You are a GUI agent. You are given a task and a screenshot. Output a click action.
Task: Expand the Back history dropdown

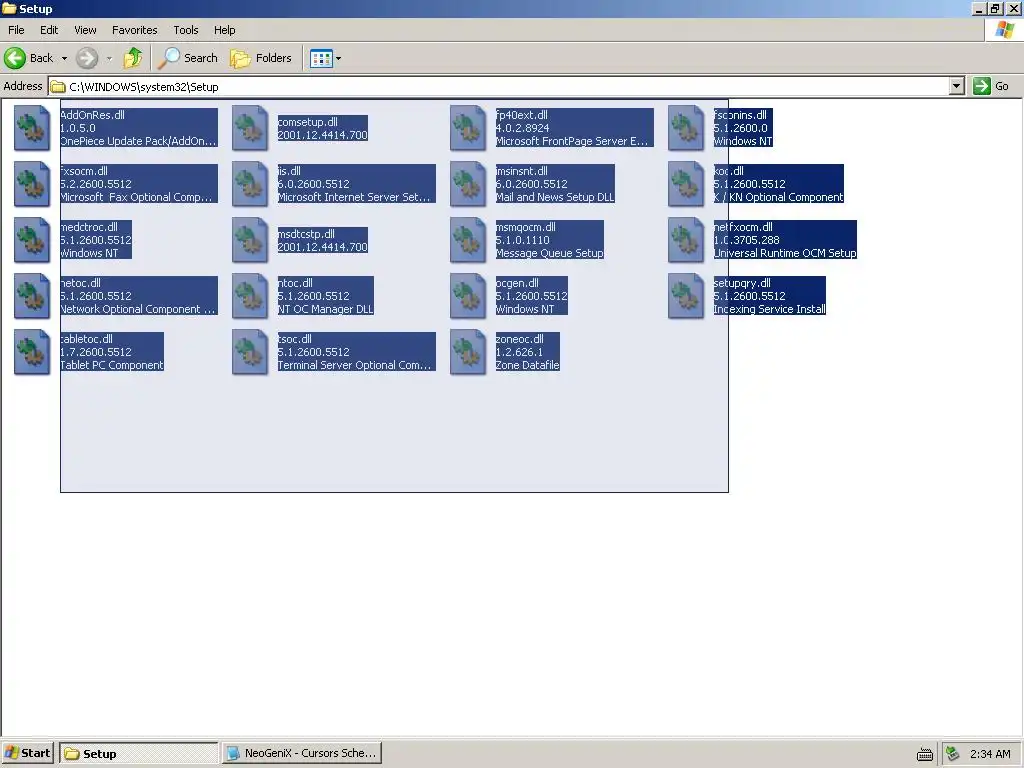(x=65, y=58)
